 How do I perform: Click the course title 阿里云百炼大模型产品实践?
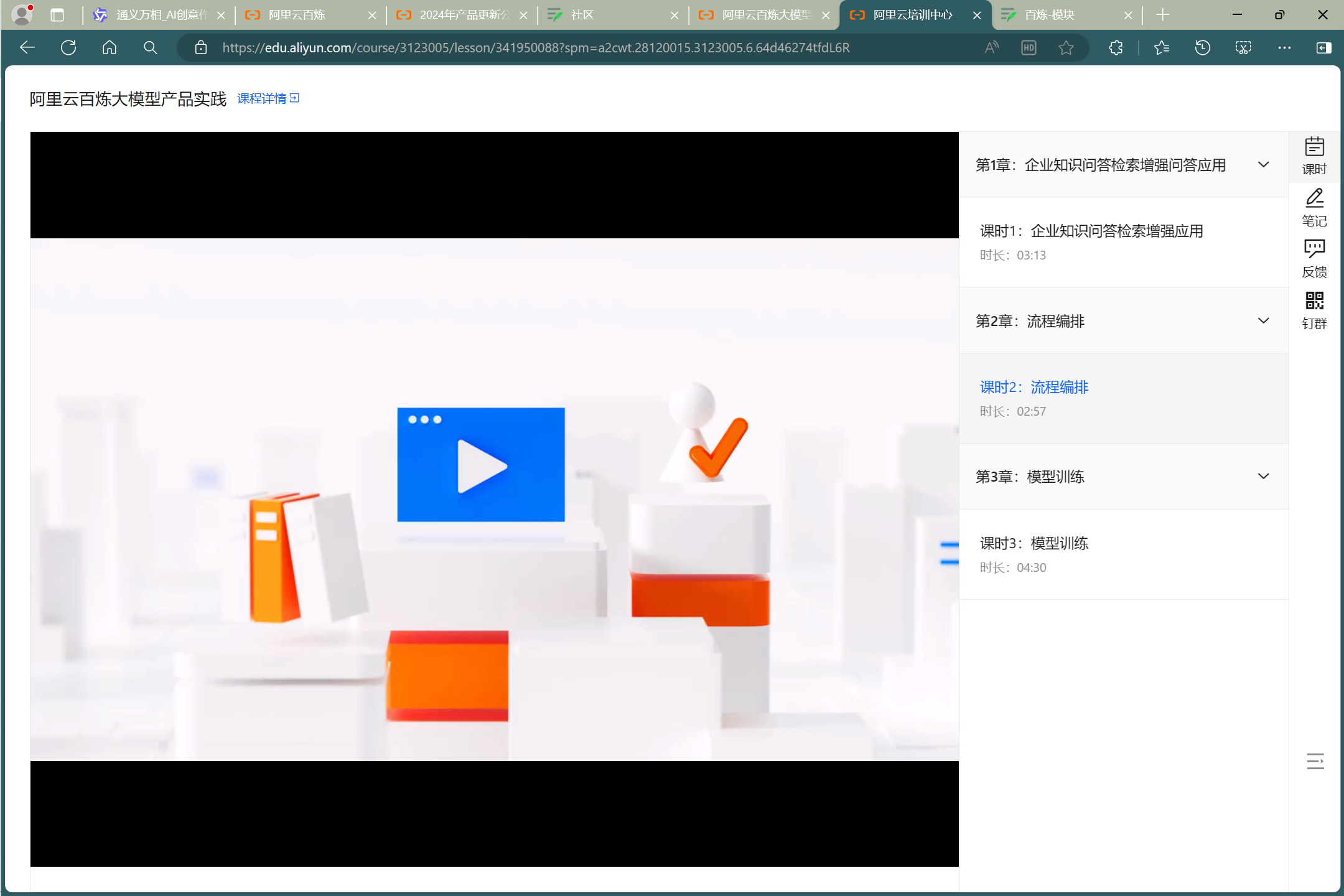click(x=128, y=99)
